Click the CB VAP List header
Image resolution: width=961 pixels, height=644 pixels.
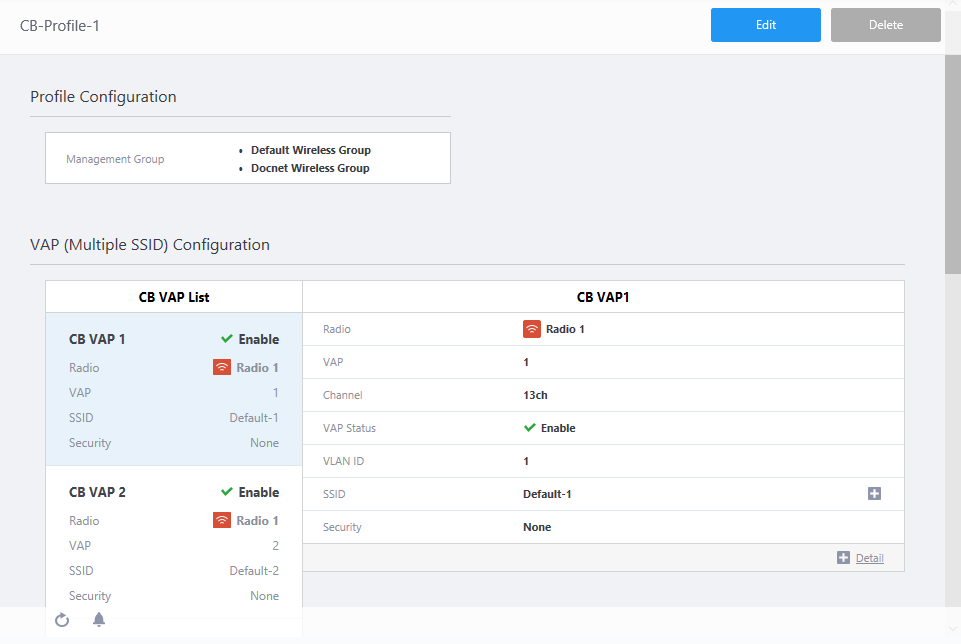174,297
